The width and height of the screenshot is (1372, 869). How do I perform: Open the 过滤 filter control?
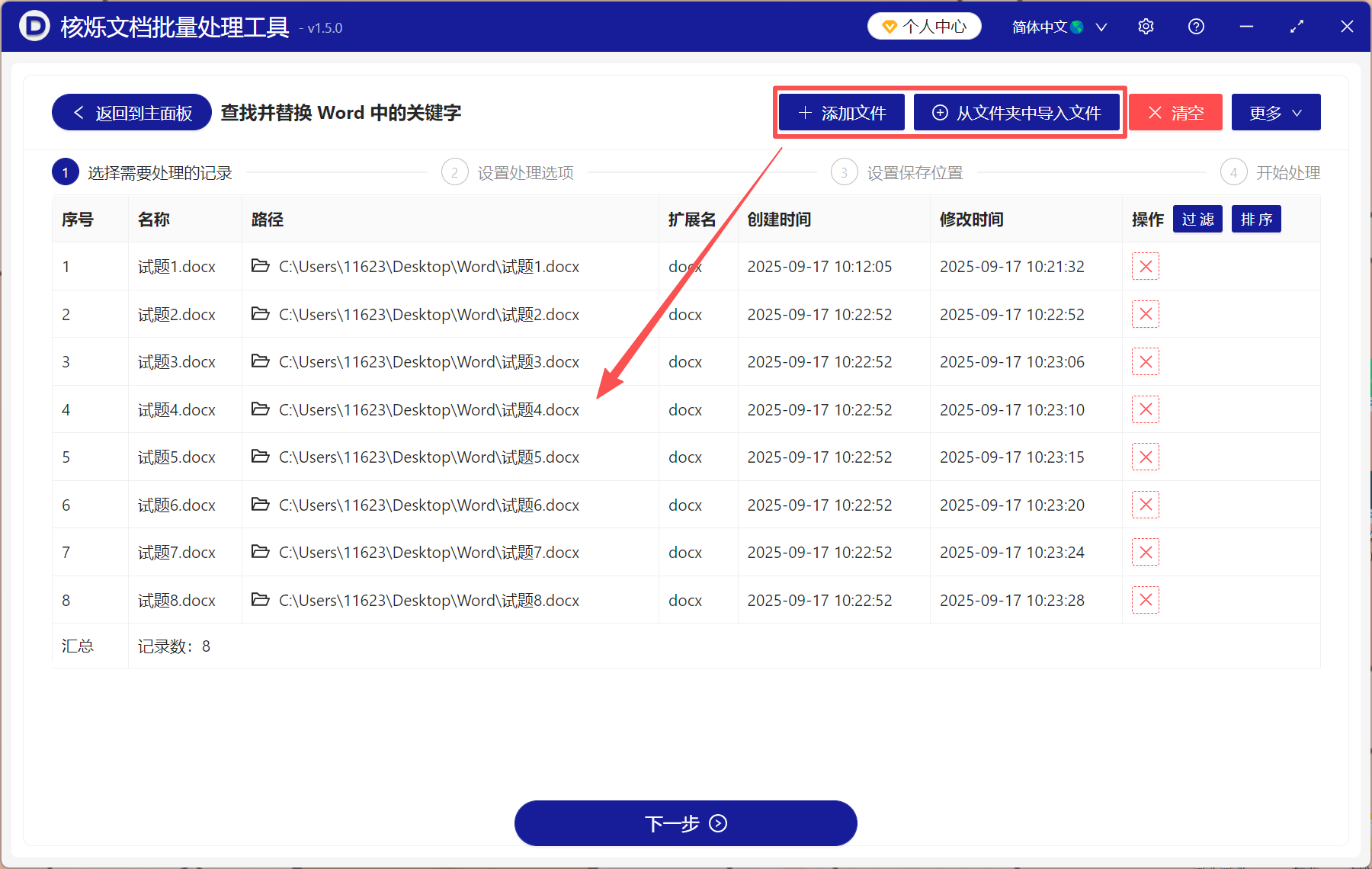(x=1197, y=219)
